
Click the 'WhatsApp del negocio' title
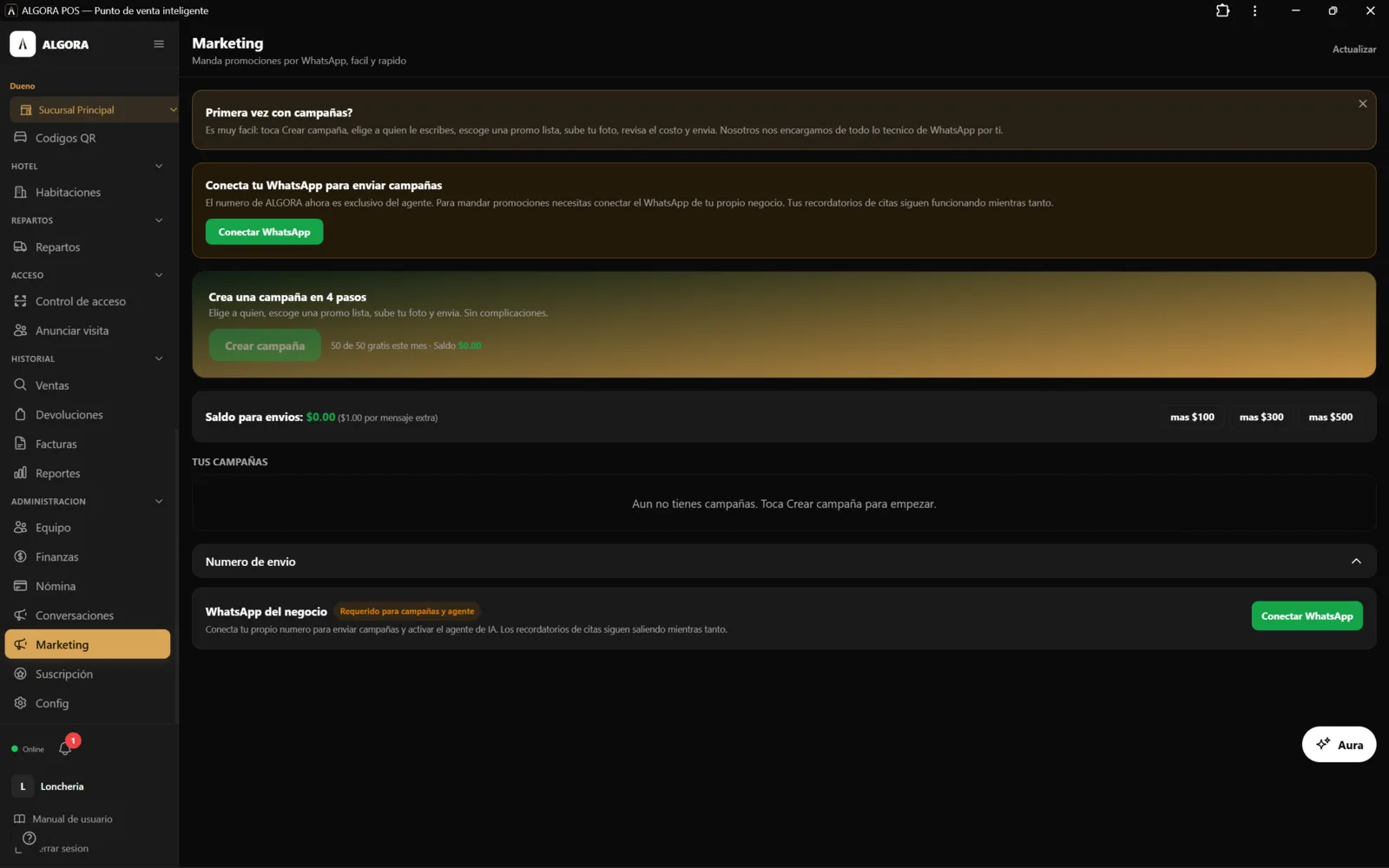pos(267,612)
